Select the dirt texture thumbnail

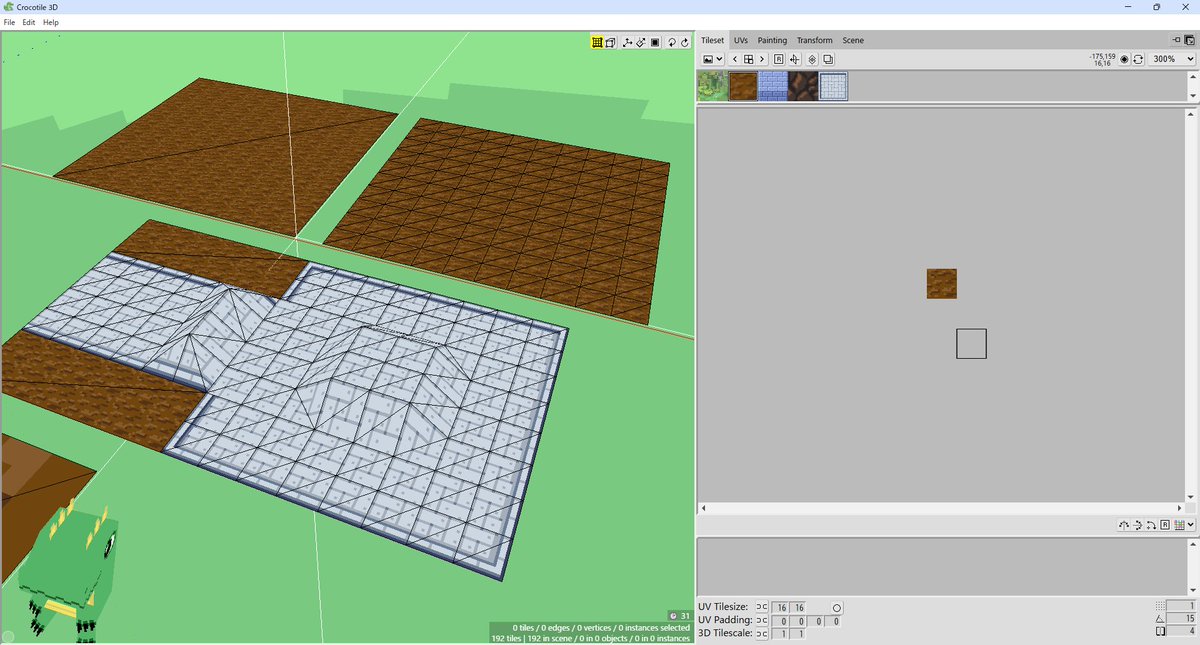click(743, 86)
